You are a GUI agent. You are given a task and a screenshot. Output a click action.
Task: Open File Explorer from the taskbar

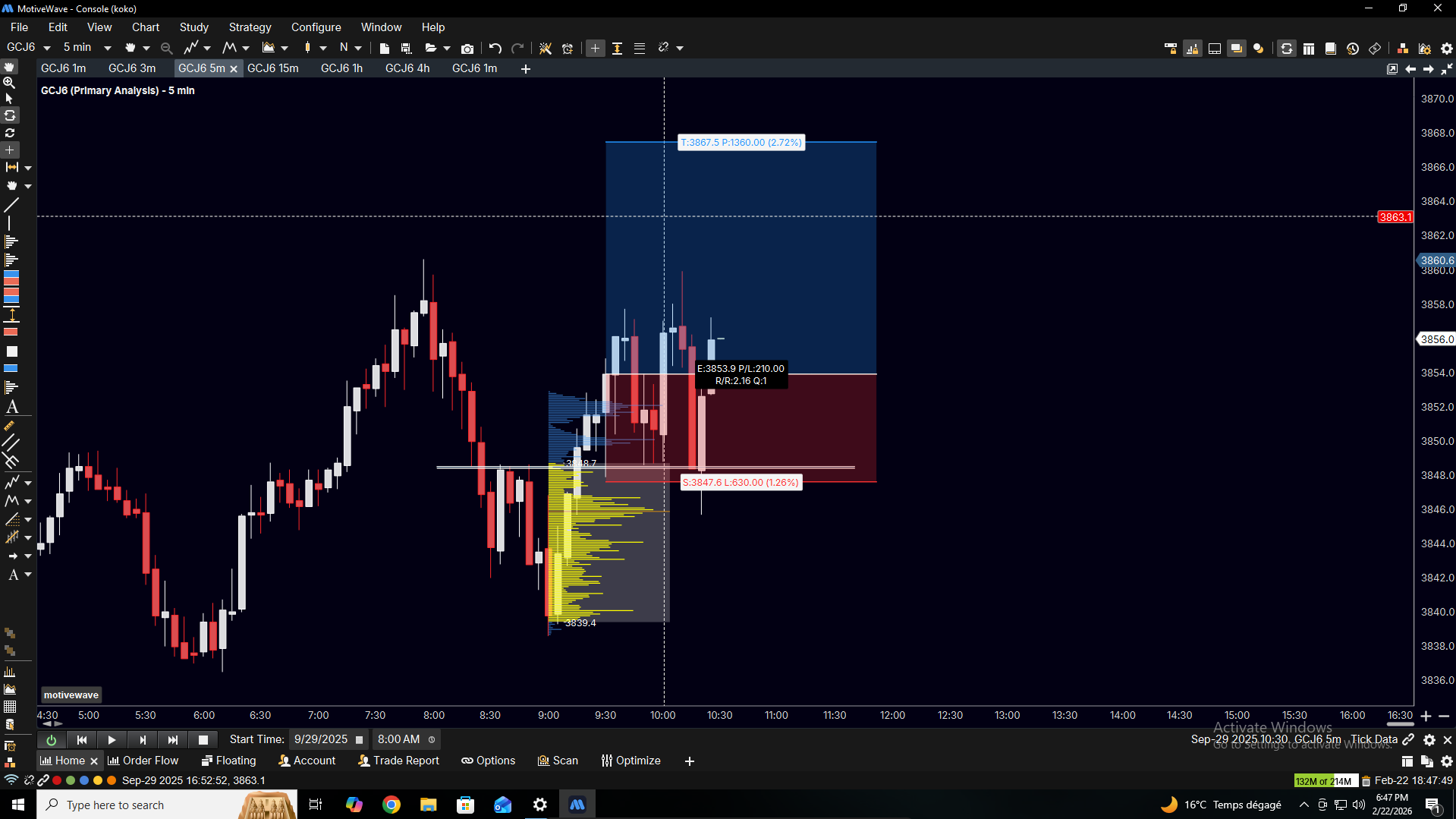(429, 805)
